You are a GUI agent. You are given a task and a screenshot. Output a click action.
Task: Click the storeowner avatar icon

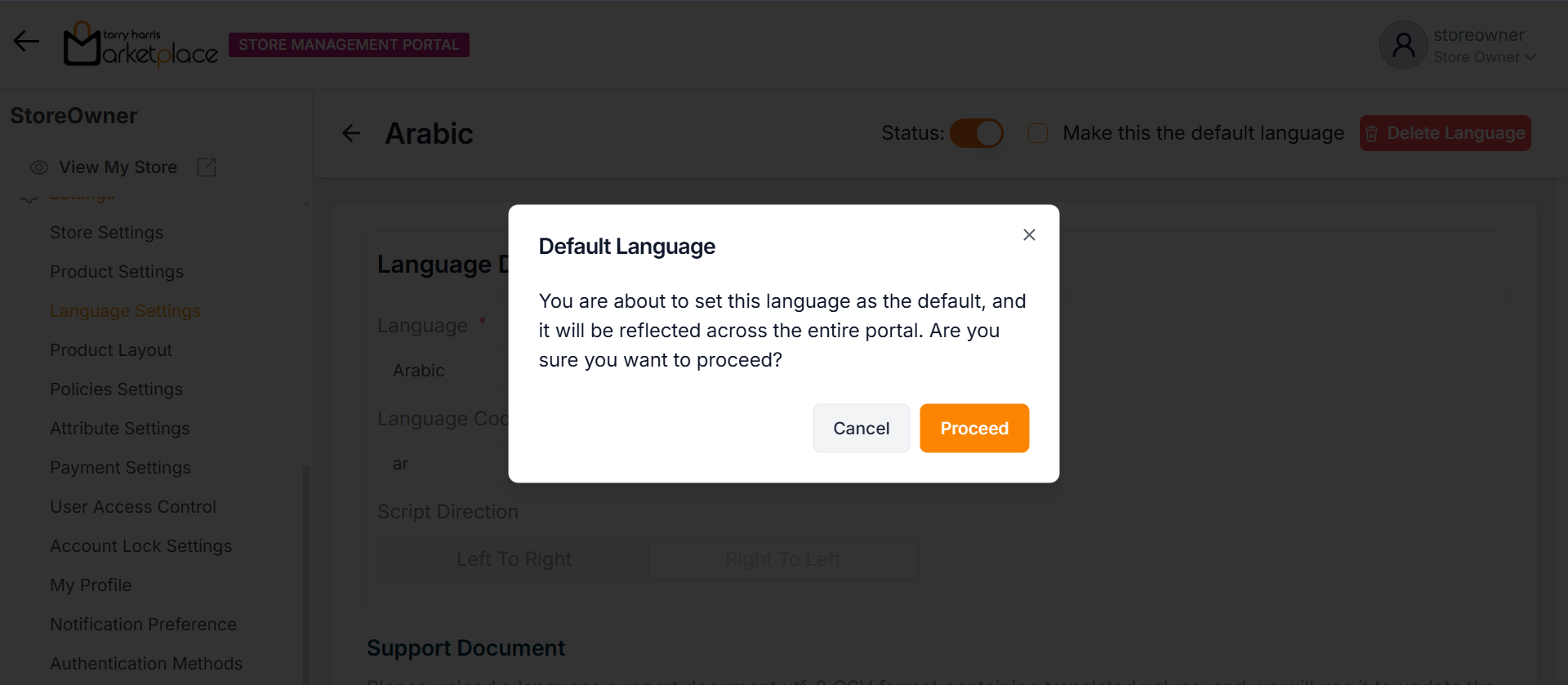click(x=1403, y=45)
